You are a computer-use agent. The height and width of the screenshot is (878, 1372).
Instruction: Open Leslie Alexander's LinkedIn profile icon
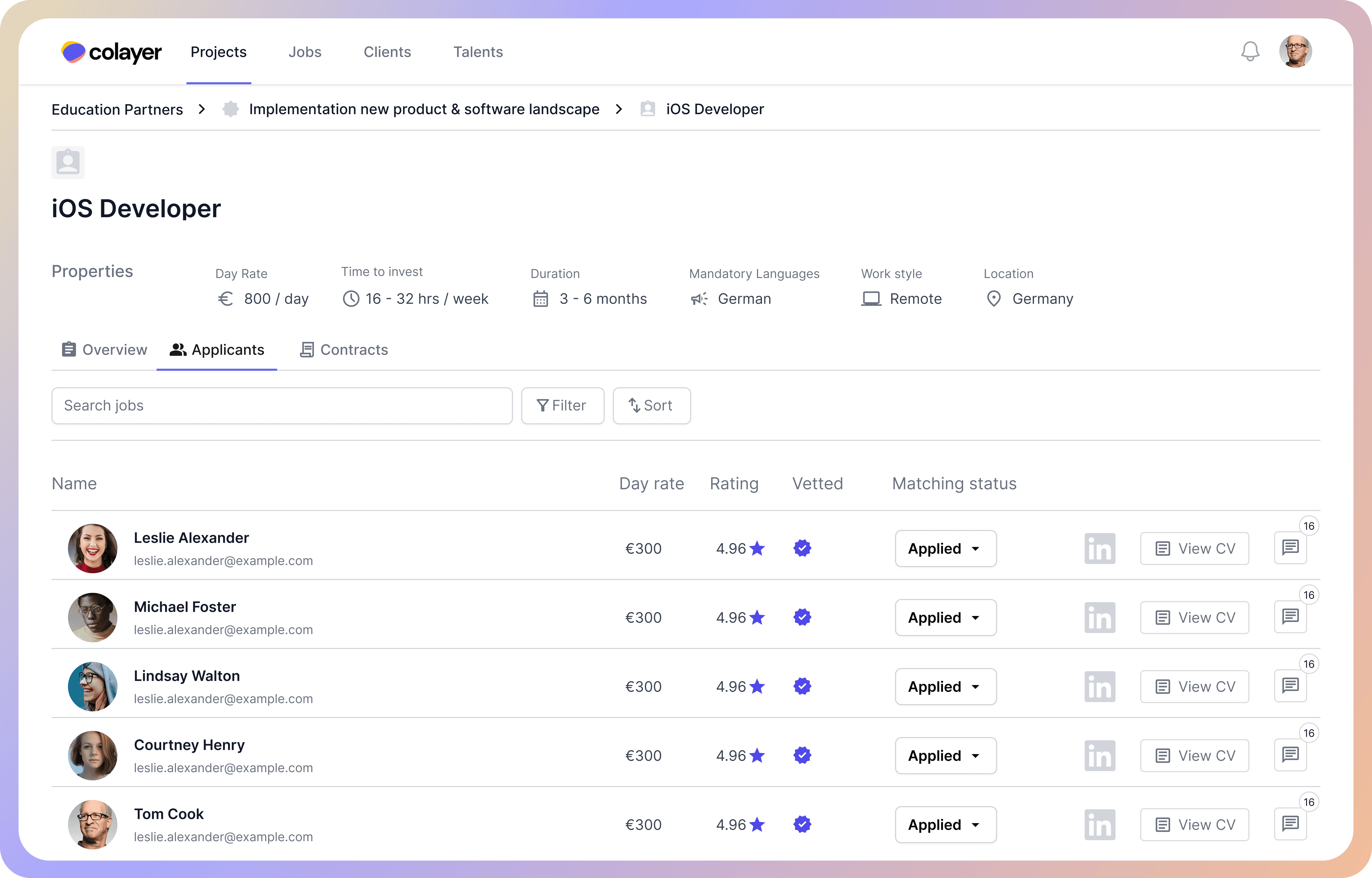coord(1099,548)
